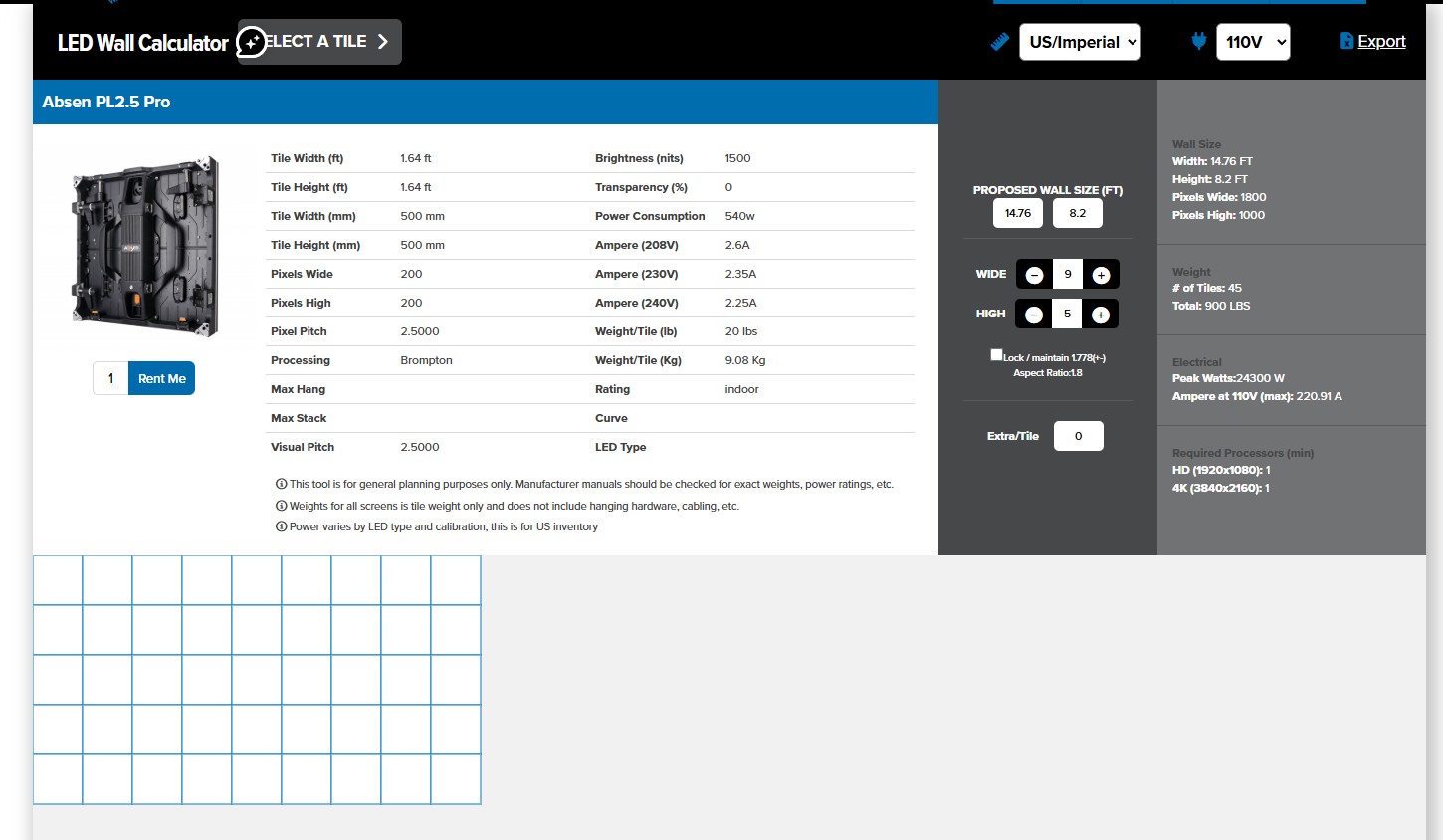Click the sparkle cursor icon in header
Image resolution: width=1443 pixels, height=840 pixels.
click(252, 42)
